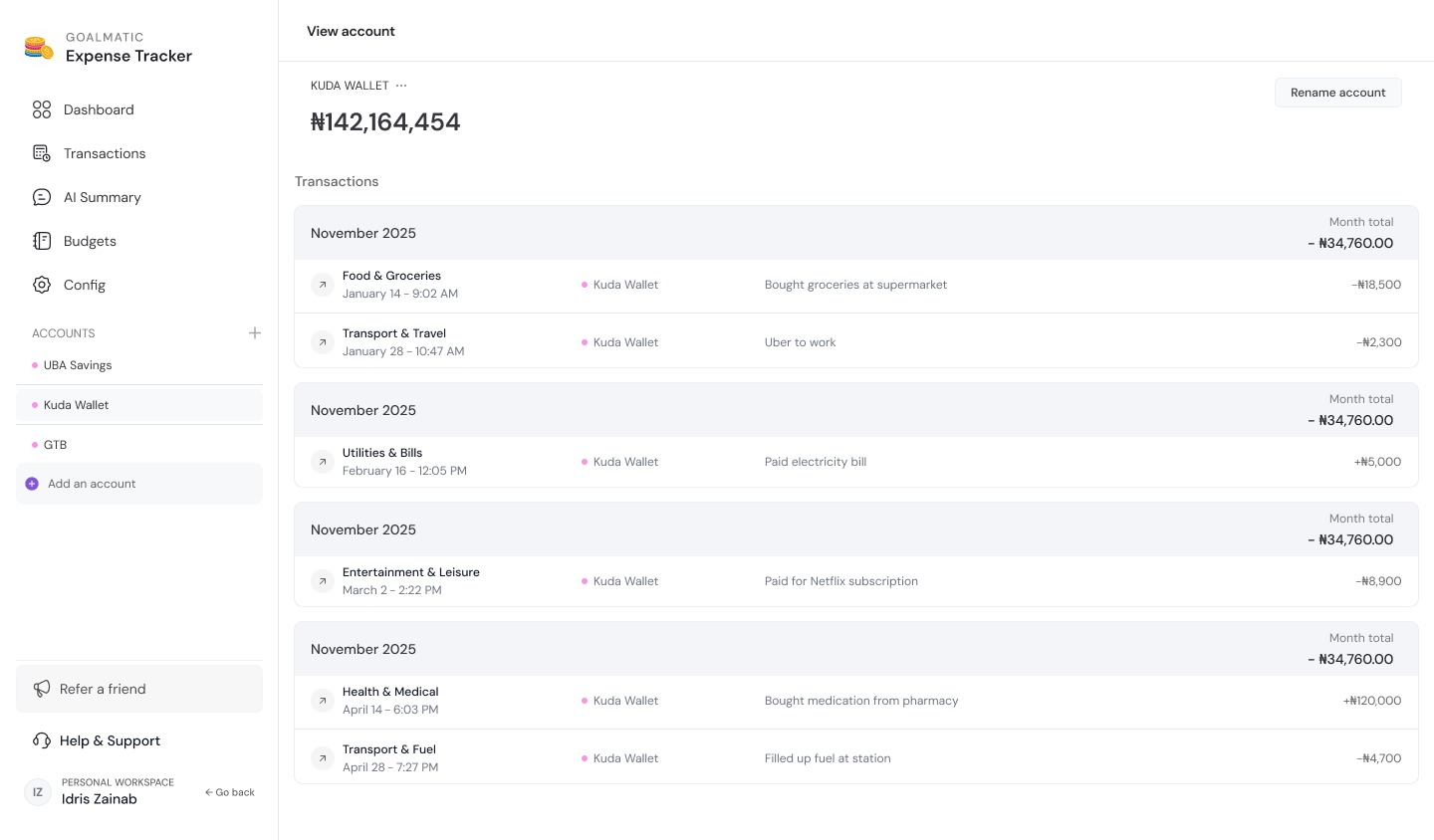This screenshot has height=840, width=1434.
Task: Click the Rename account button
Action: [1337, 93]
